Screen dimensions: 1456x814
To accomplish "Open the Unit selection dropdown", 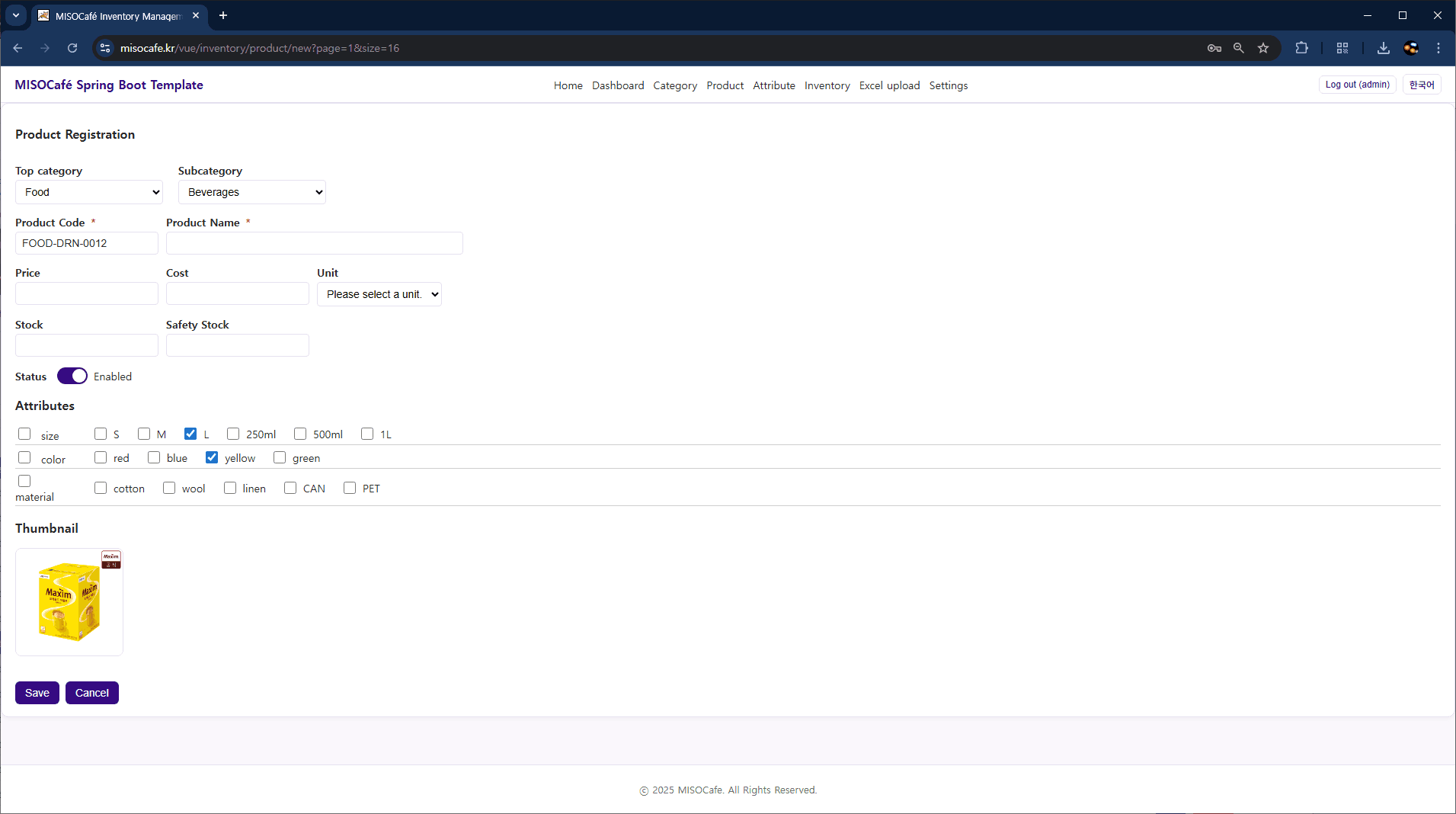I will [x=379, y=294].
